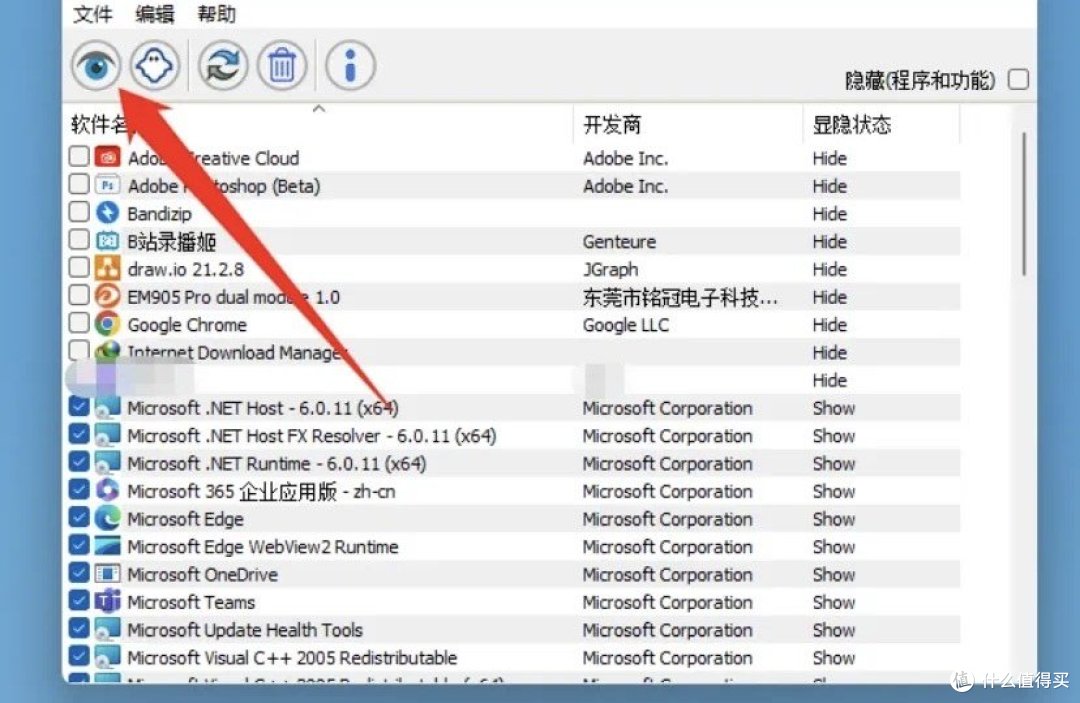This screenshot has height=703, width=1080.
Task: Click Adobe Inc. in Creative Cloud row
Action: coord(625,158)
